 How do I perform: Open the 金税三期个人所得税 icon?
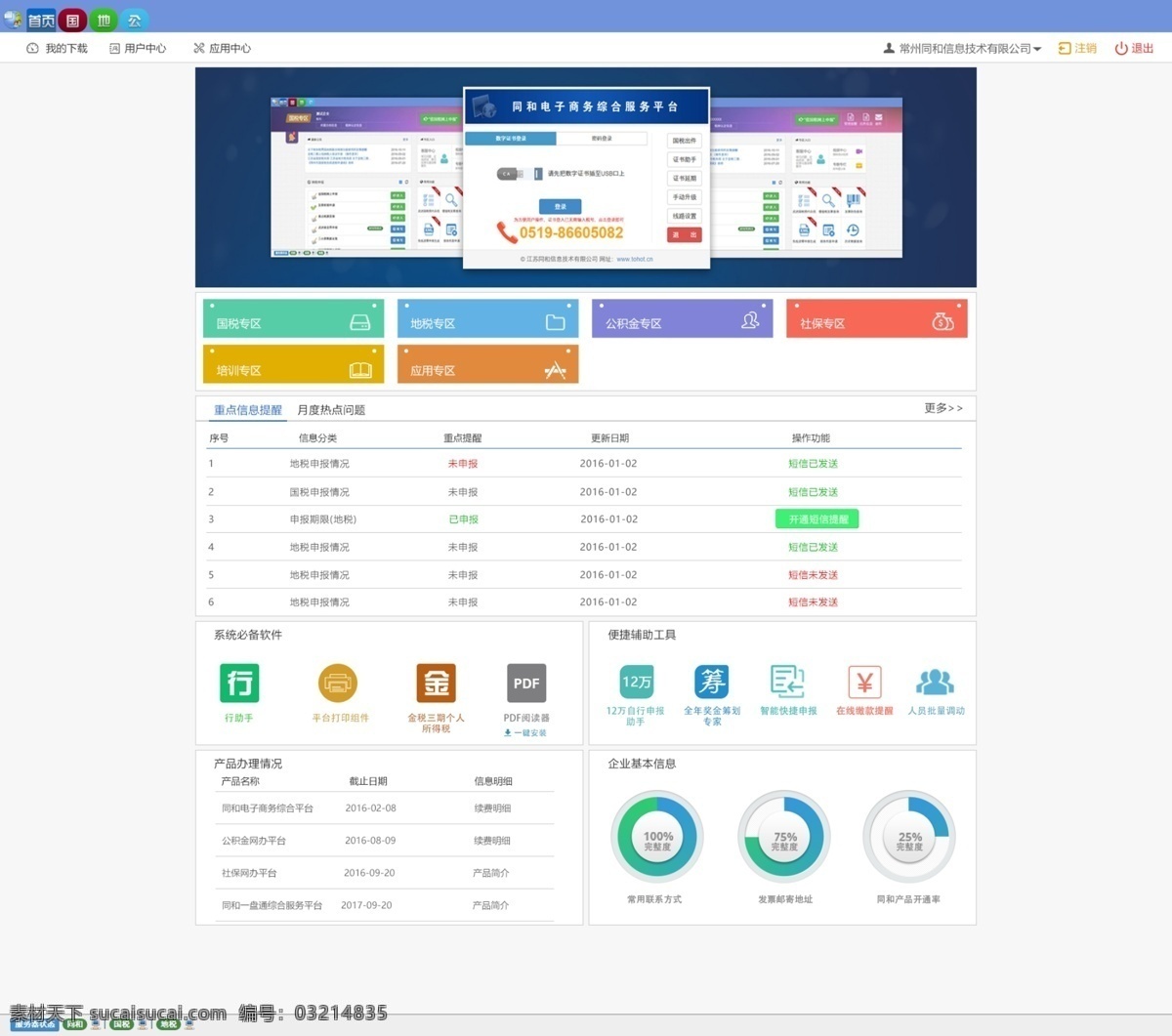point(437,684)
